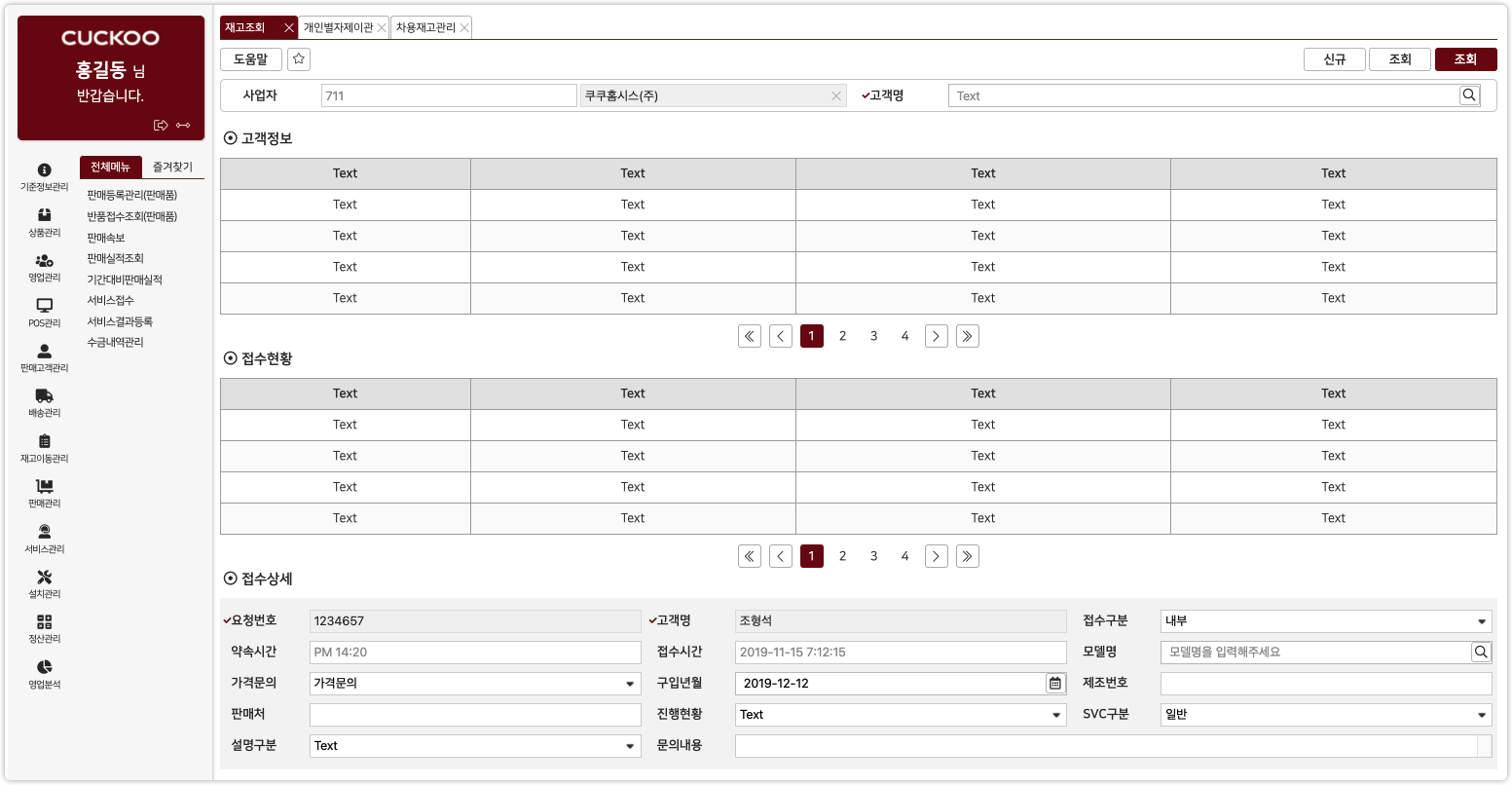The image size is (1512, 785).
Task: Click the 영업관리 people icon
Action: (44, 258)
